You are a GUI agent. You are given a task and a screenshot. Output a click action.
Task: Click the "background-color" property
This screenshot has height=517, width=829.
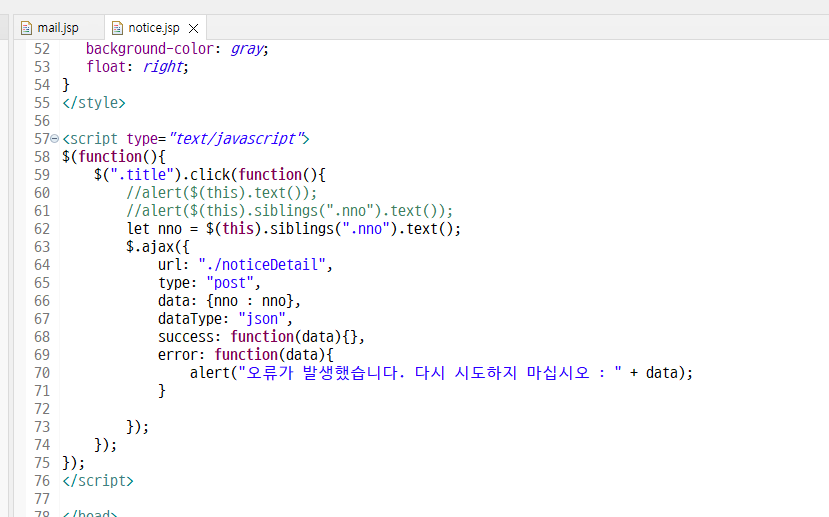150,49
